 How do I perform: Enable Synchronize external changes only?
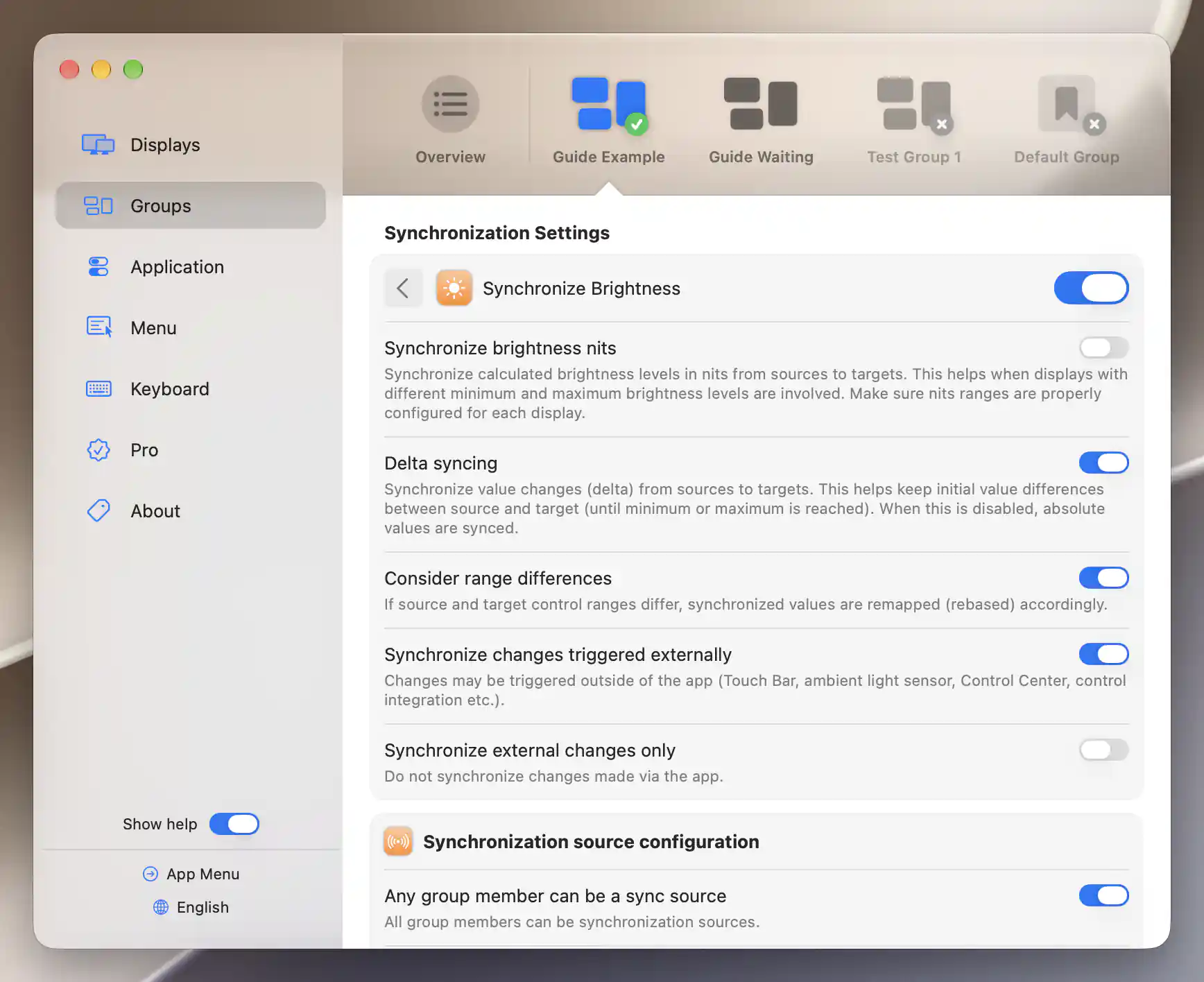(1103, 750)
